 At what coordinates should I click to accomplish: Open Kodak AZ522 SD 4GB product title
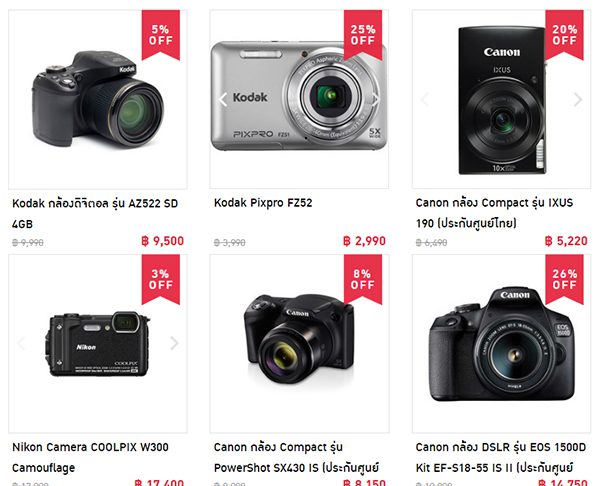[x=95, y=213]
